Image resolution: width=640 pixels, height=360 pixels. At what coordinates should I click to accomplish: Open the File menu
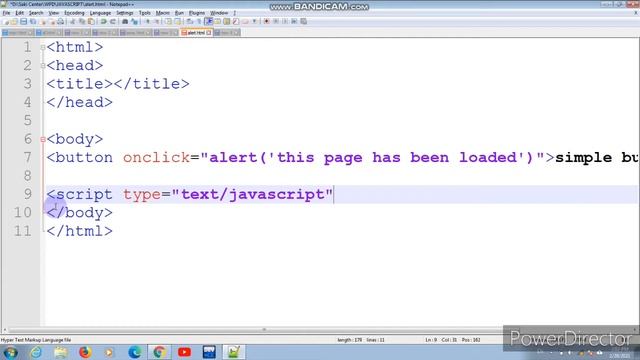coord(6,13)
